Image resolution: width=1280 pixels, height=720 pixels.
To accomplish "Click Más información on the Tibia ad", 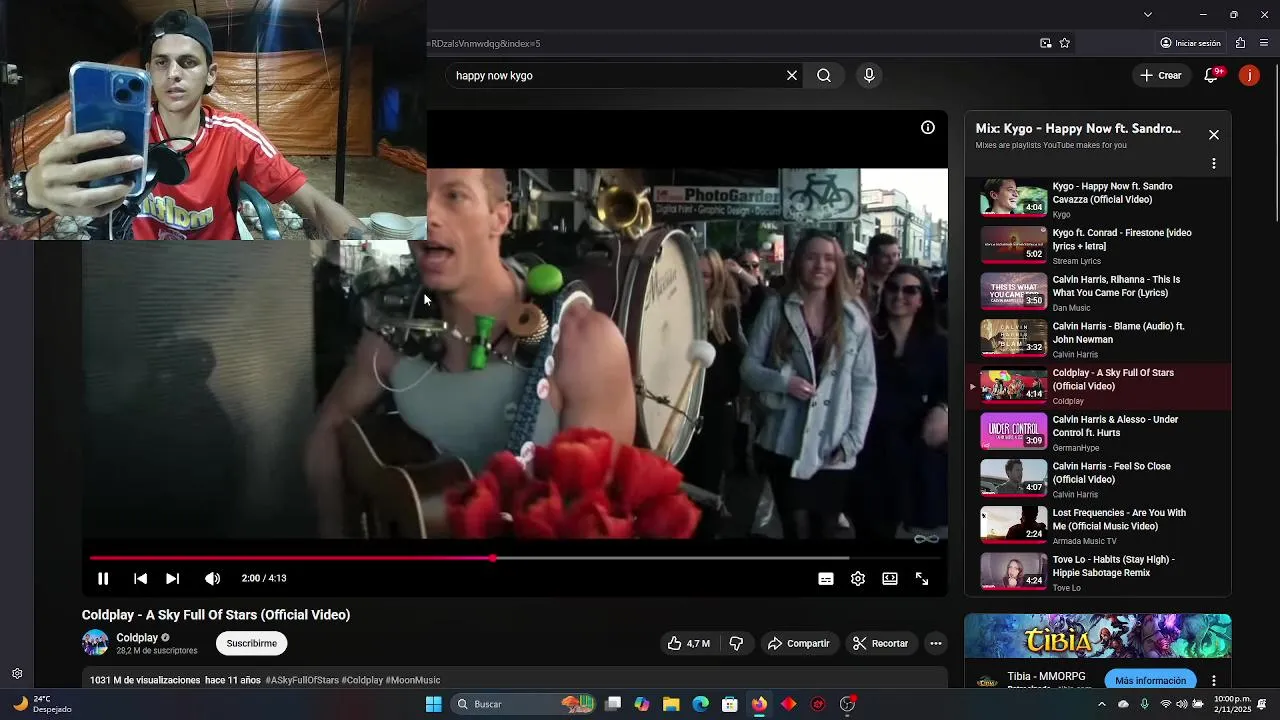I will click(1150, 680).
